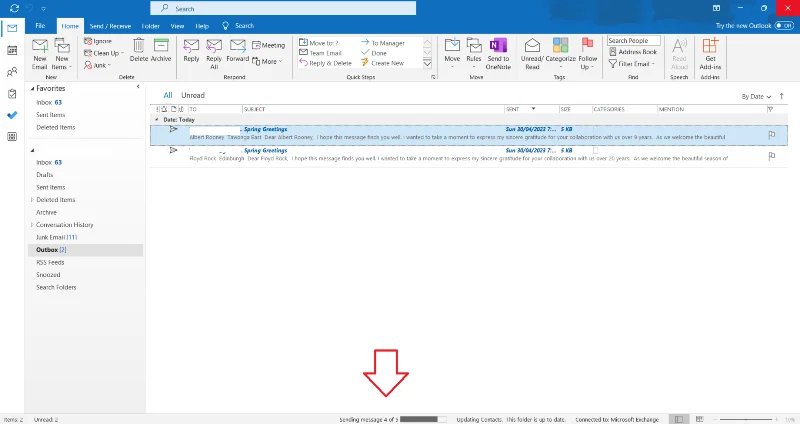
Task: Expand the Conversation History folder
Action: tap(32, 225)
